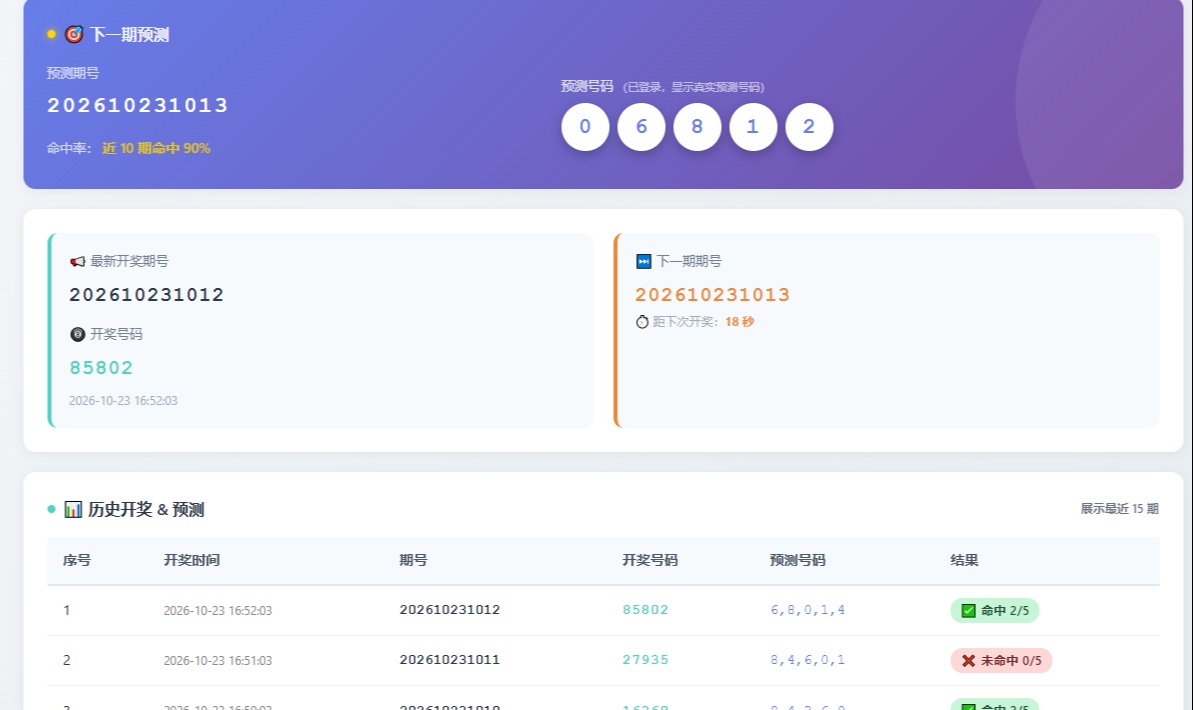Click predicted numbers 8,4,6,0,1 in row 2

pos(807,660)
